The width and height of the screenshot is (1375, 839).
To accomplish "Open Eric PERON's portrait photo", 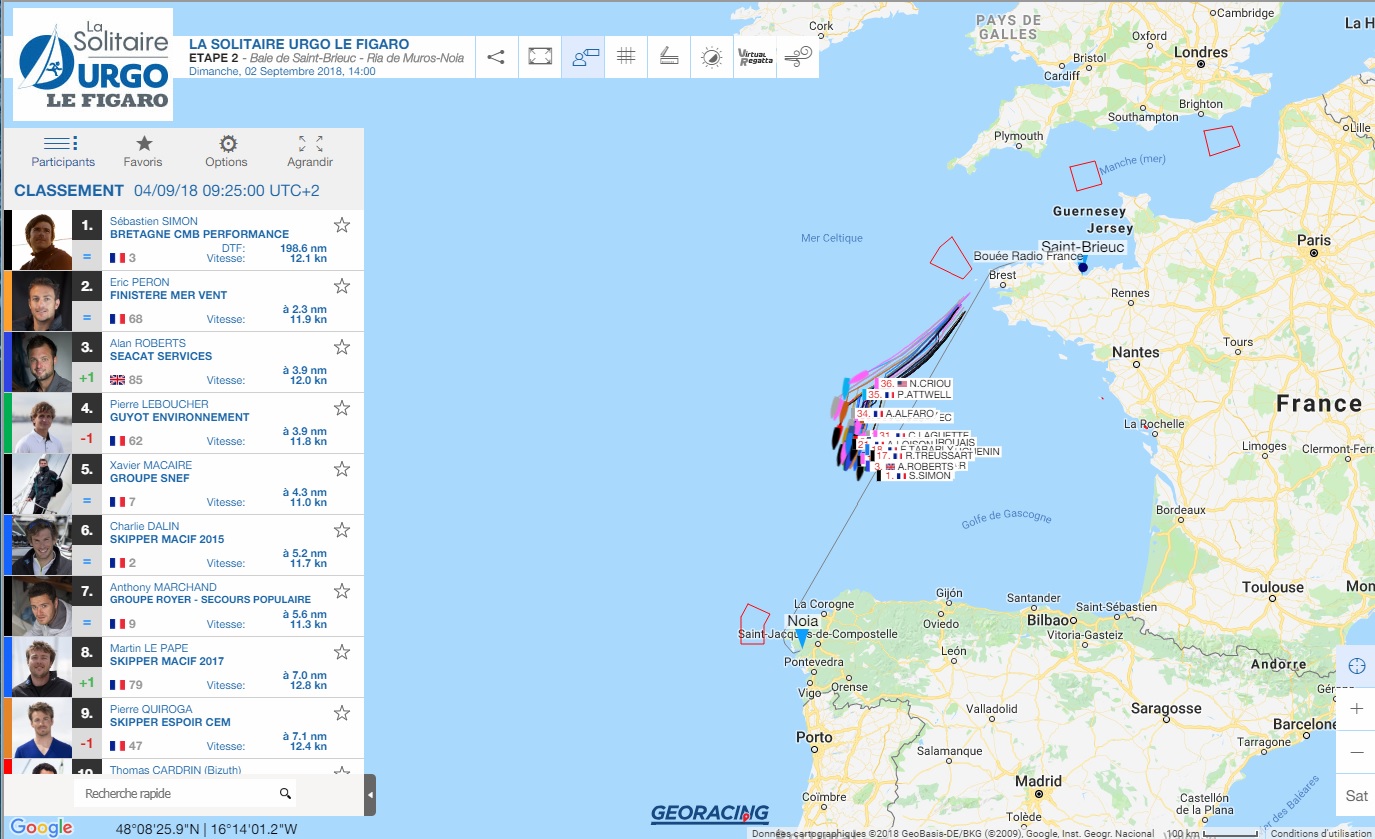I will (x=42, y=301).
